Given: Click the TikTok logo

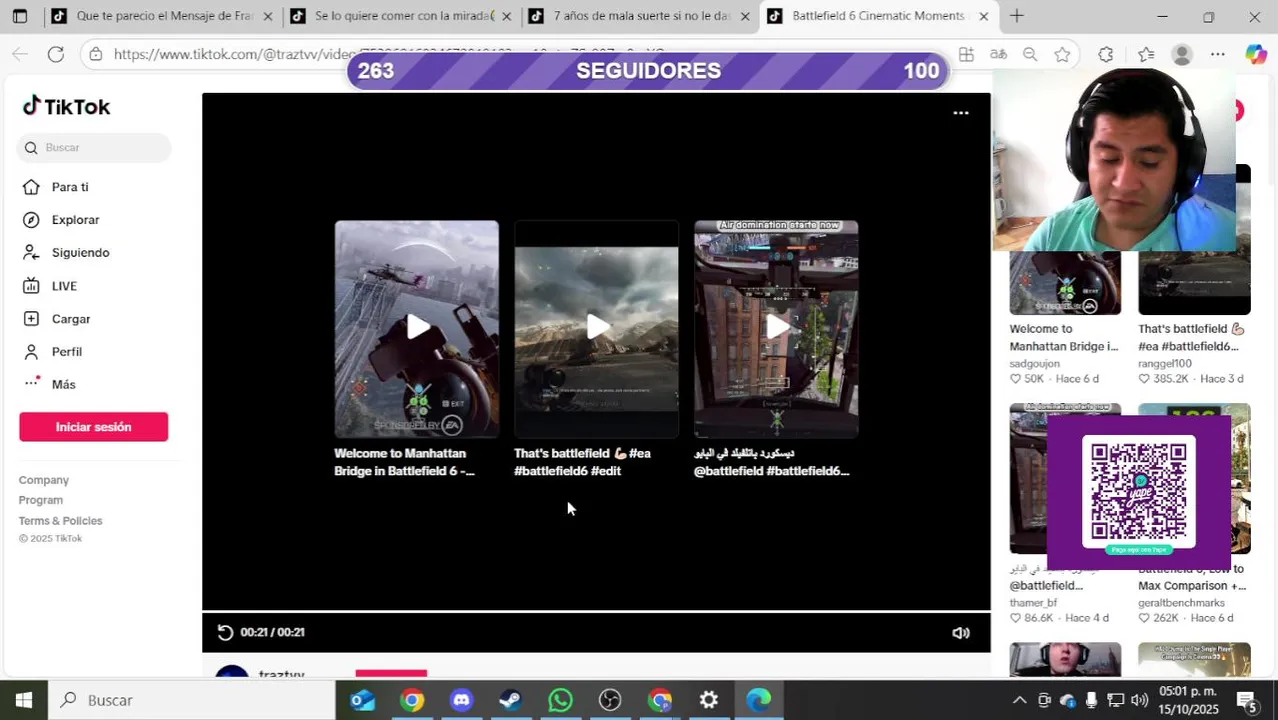Looking at the screenshot, I should (x=66, y=106).
